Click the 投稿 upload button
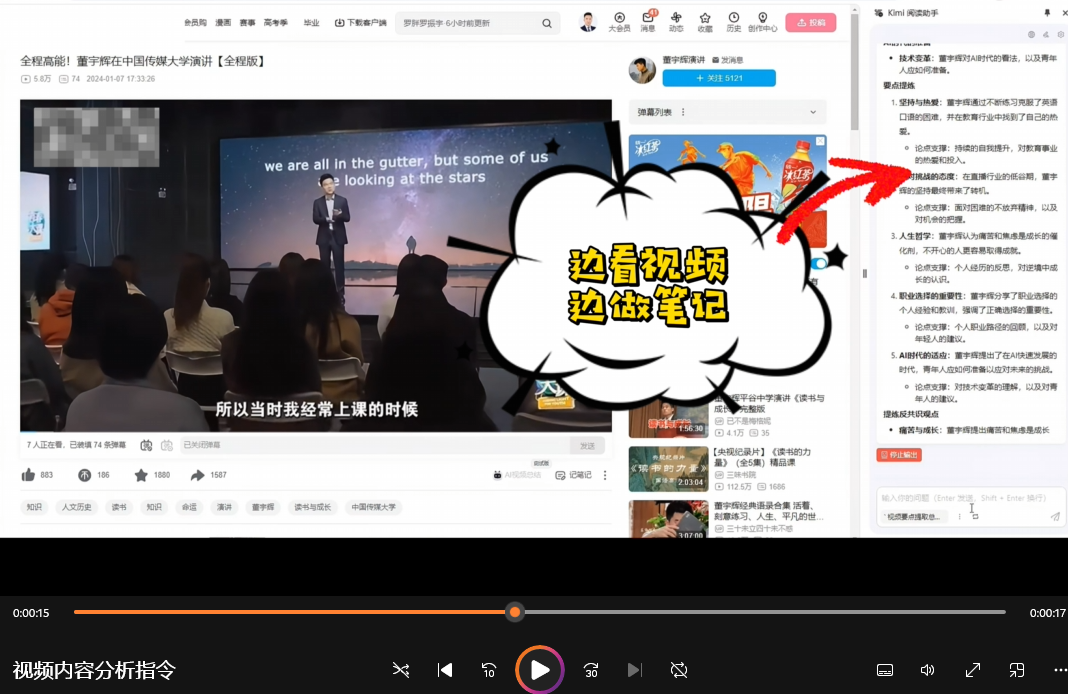1068x694 pixels. pos(811,22)
